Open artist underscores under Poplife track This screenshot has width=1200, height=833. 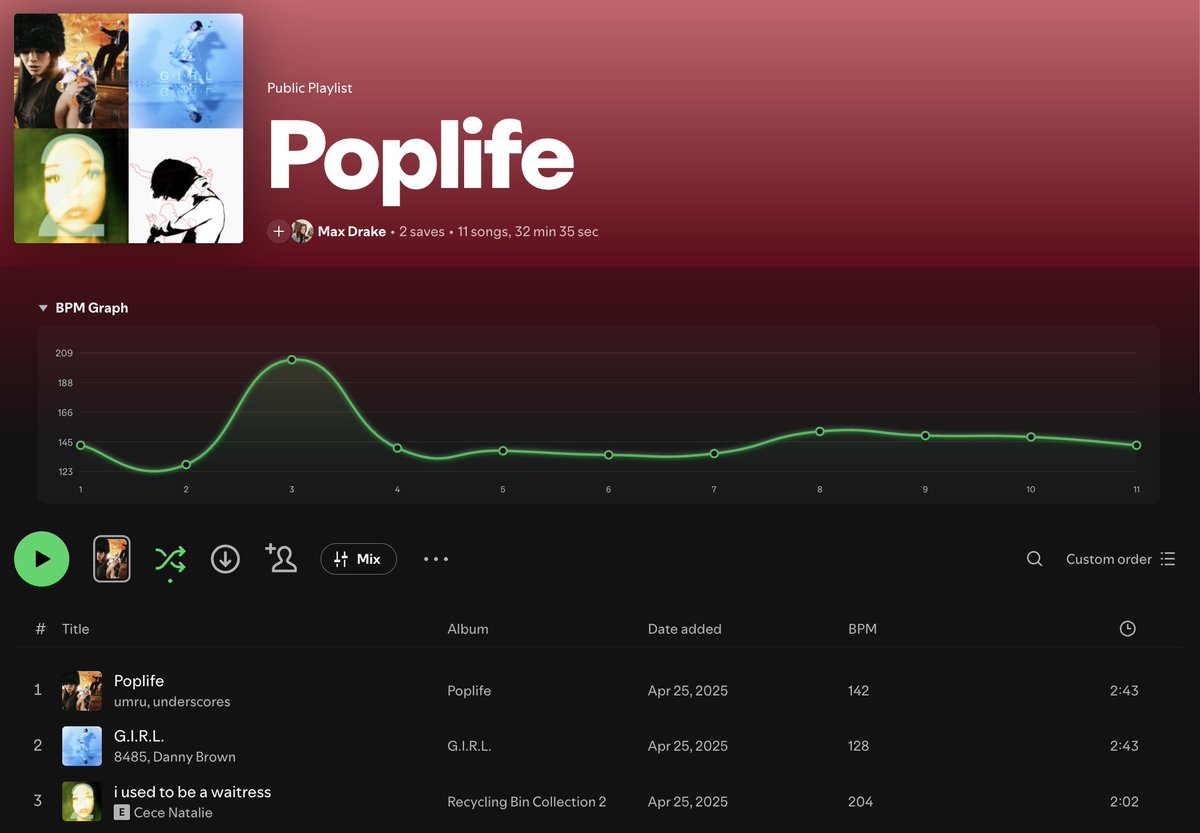coord(192,702)
